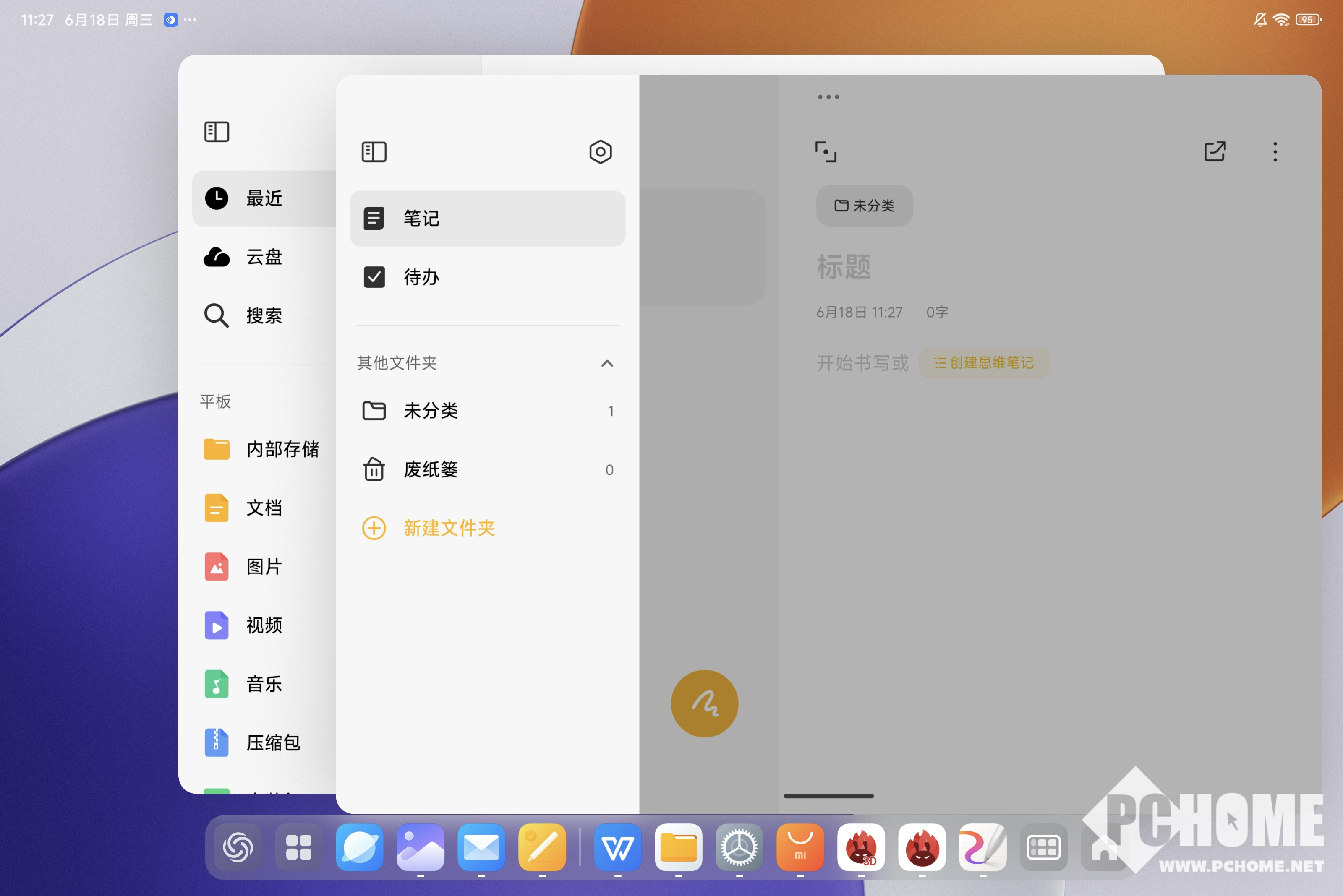The height and width of the screenshot is (896, 1343).
Task: Collapse the 其他文件夹 section chevron
Action: pyautogui.click(x=607, y=363)
